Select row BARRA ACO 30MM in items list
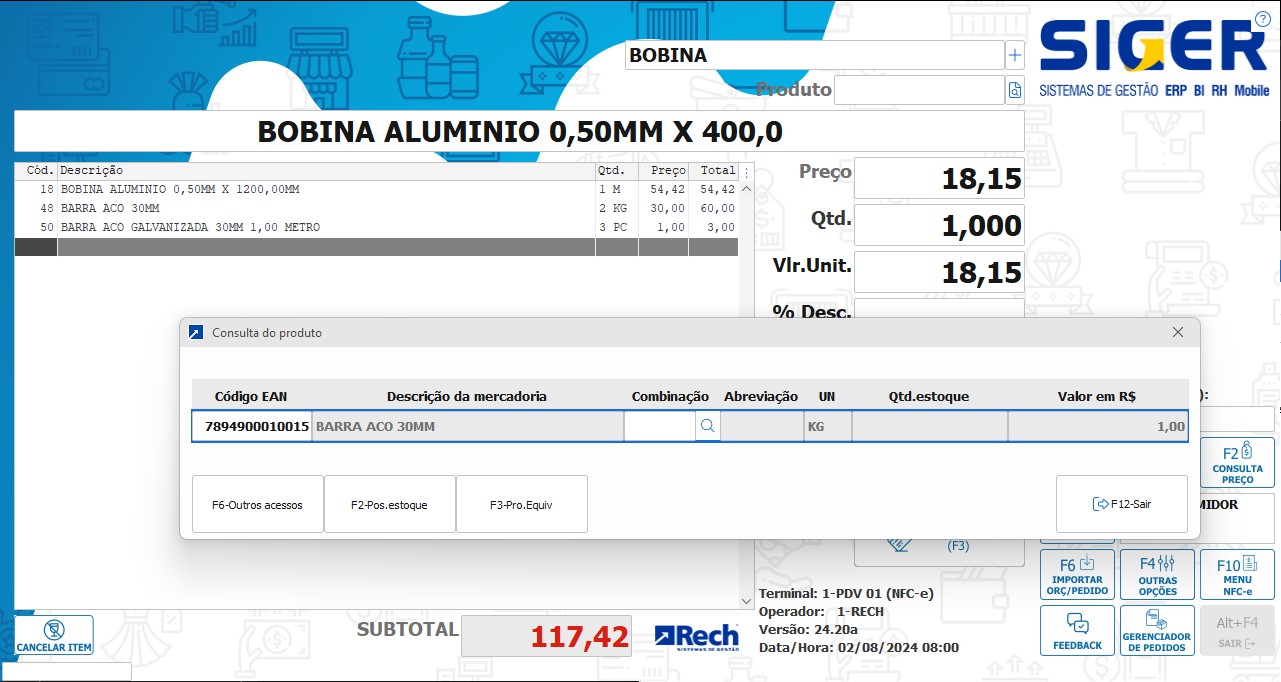1281x682 pixels. pyautogui.click(x=376, y=208)
